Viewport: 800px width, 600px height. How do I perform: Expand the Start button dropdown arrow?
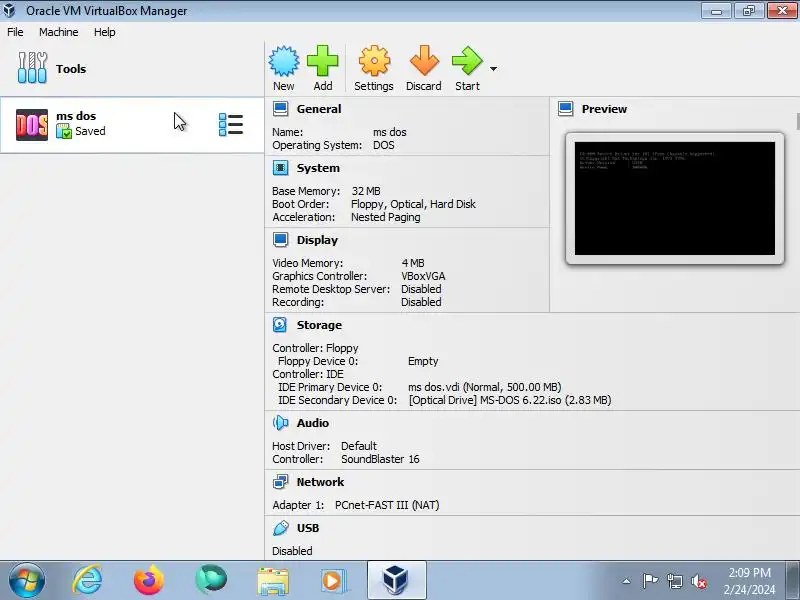coord(493,68)
